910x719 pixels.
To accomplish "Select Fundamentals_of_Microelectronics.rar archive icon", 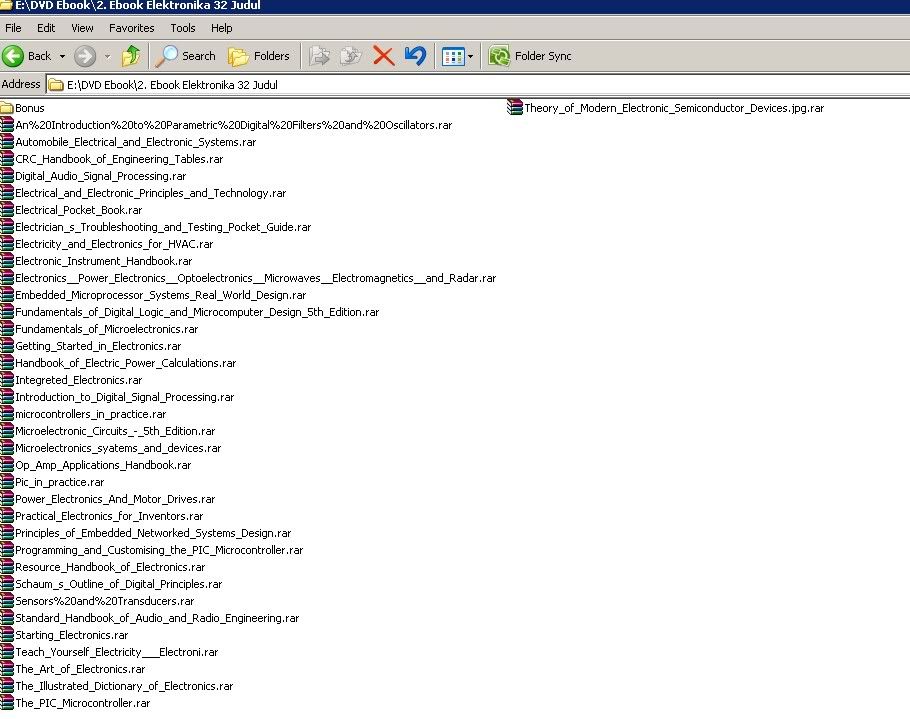I will [x=7, y=328].
